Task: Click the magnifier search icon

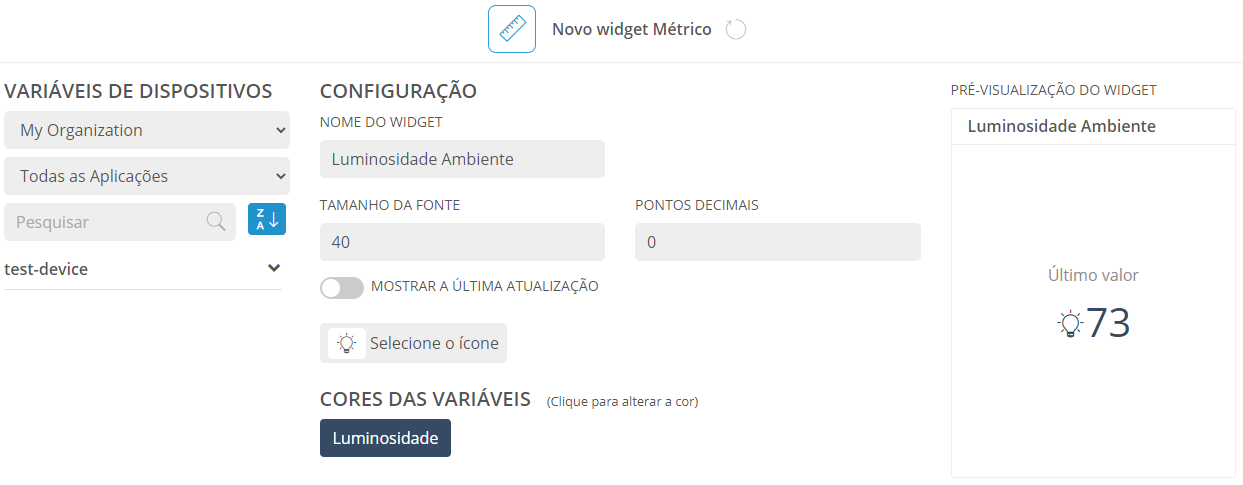Action: pos(216,222)
